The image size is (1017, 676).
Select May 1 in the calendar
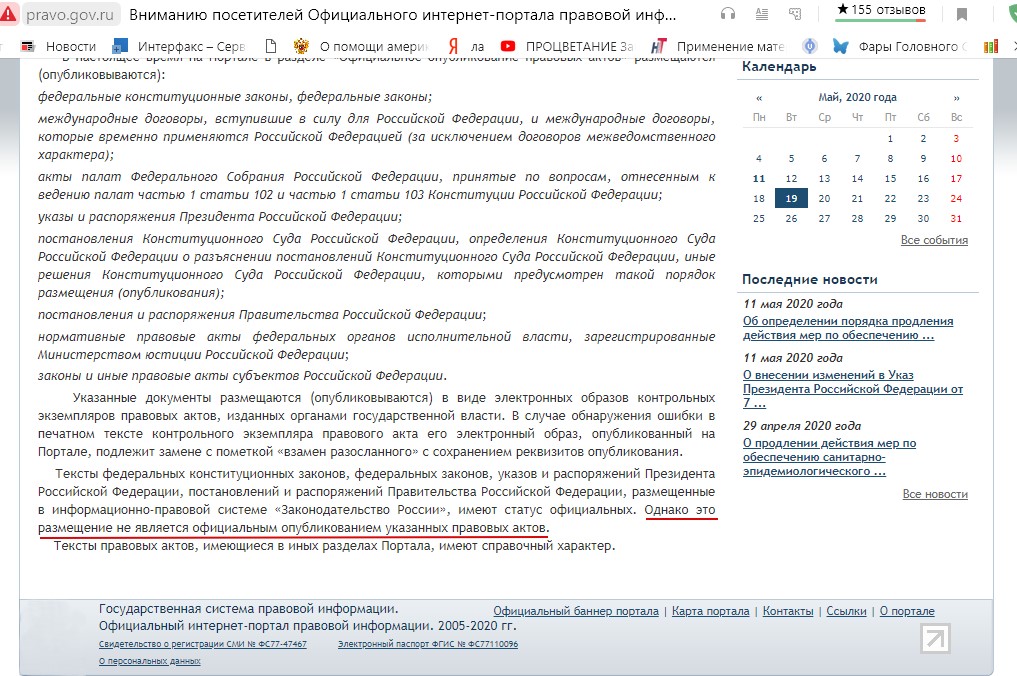[891, 138]
